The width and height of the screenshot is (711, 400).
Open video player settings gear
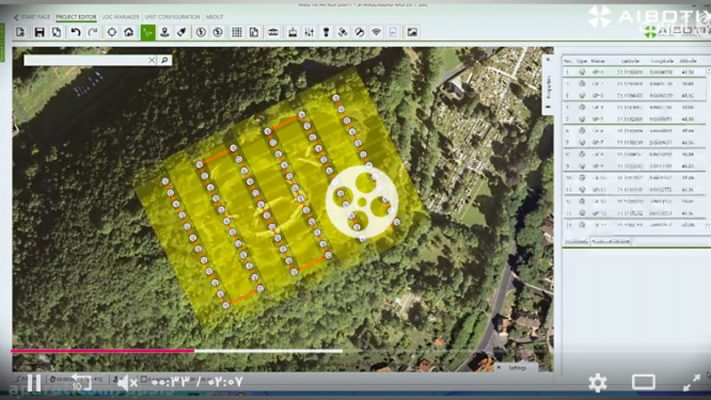598,383
